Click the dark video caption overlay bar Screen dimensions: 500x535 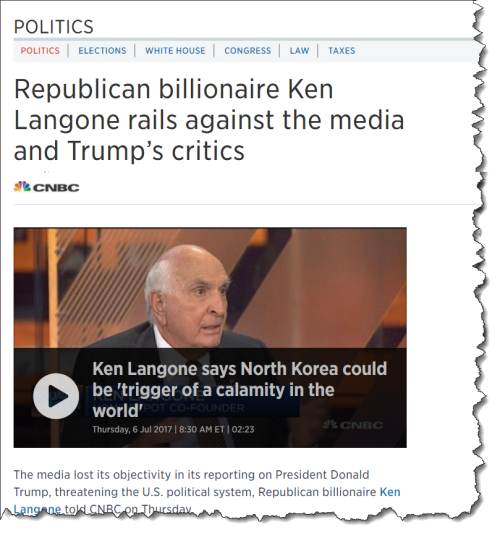tap(210, 398)
